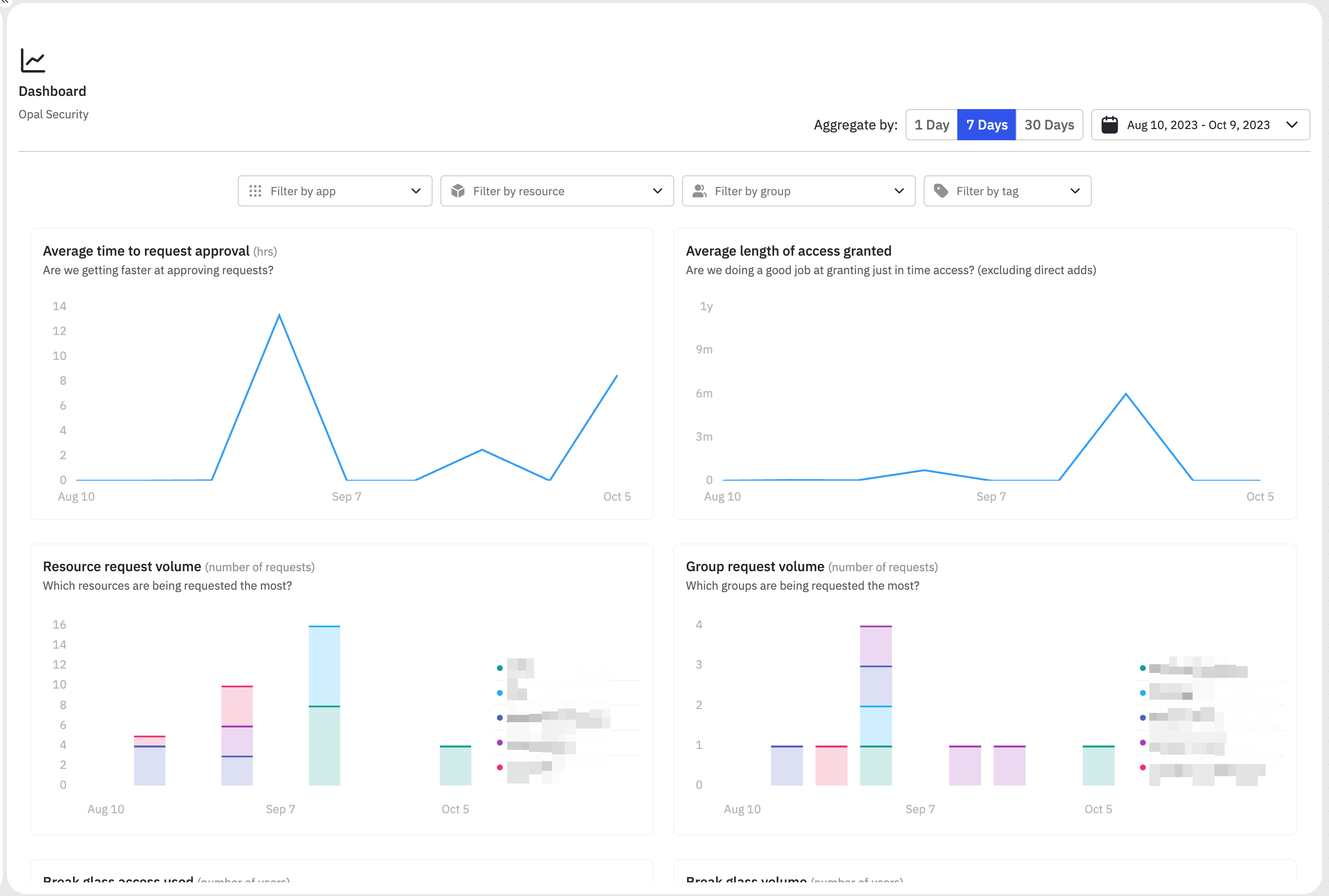
Task: Aggregate by 1 Day
Action: [x=932, y=125]
